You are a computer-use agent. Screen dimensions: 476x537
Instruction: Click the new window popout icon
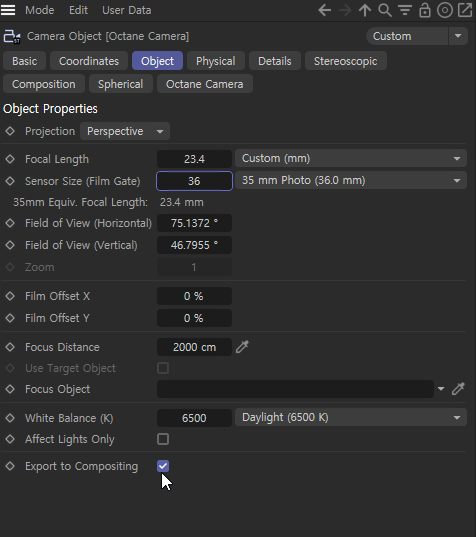[x=465, y=10]
